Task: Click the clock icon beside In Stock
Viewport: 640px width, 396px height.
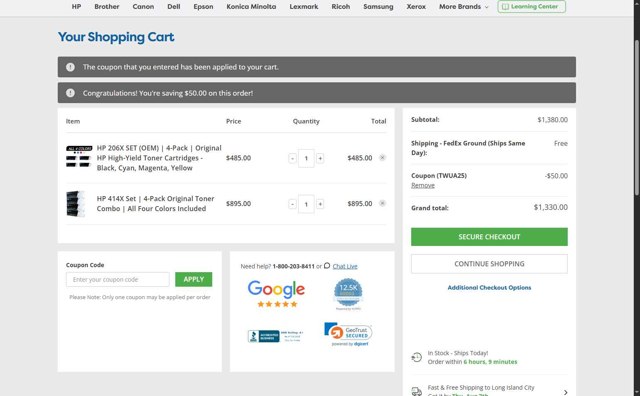Action: pos(416,357)
